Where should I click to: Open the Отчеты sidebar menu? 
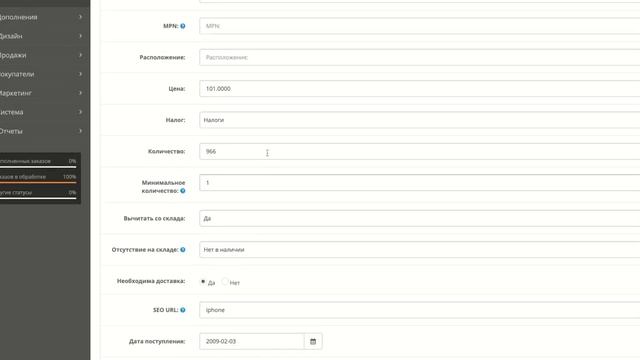45,131
